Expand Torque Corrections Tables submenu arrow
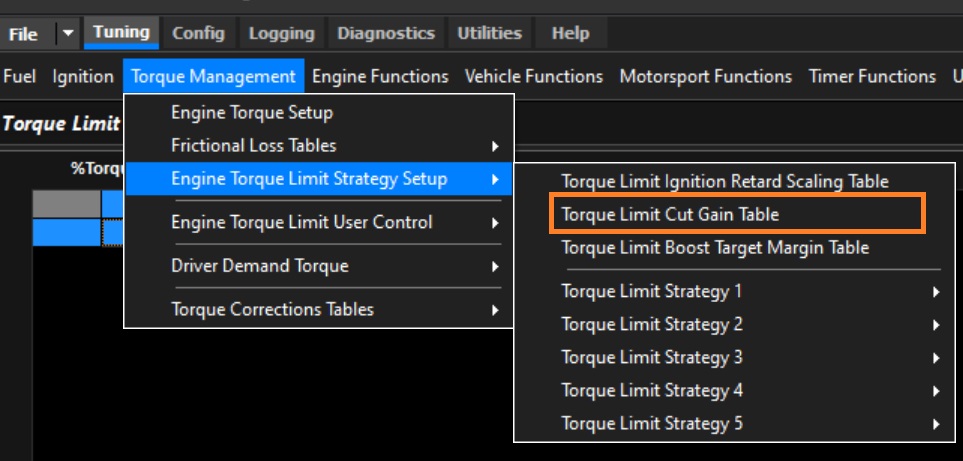 point(495,309)
